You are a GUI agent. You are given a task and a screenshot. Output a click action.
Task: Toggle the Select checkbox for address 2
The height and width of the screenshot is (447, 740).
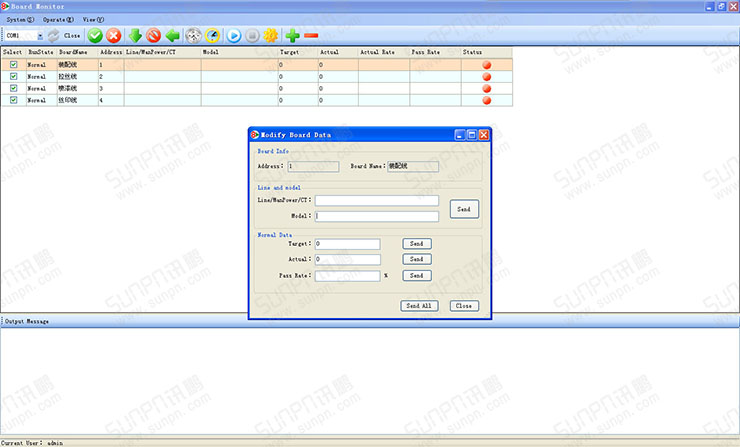coord(13,76)
